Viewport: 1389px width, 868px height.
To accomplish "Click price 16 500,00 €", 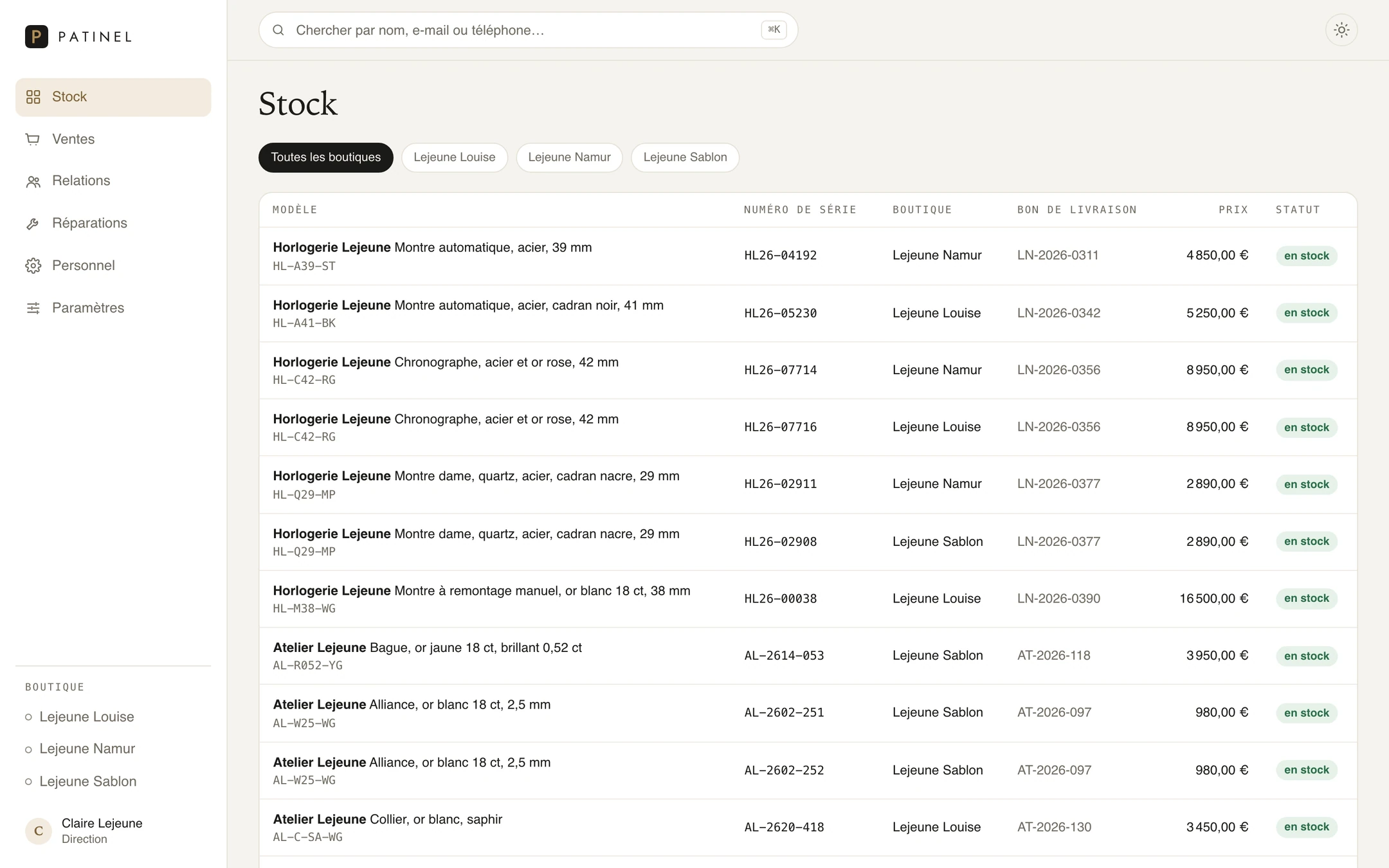I will 1214,599.
